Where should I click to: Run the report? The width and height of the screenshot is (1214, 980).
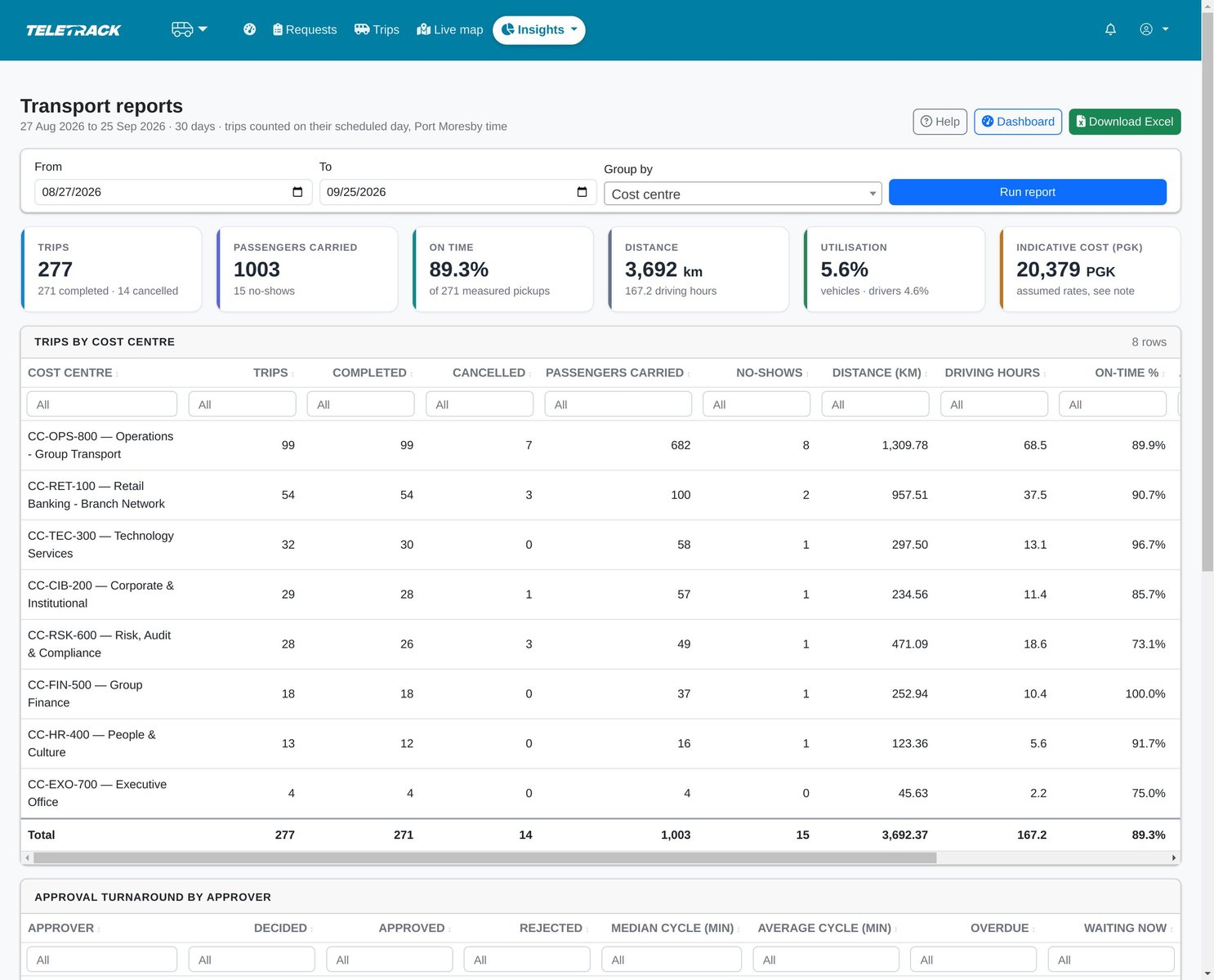coord(1028,192)
